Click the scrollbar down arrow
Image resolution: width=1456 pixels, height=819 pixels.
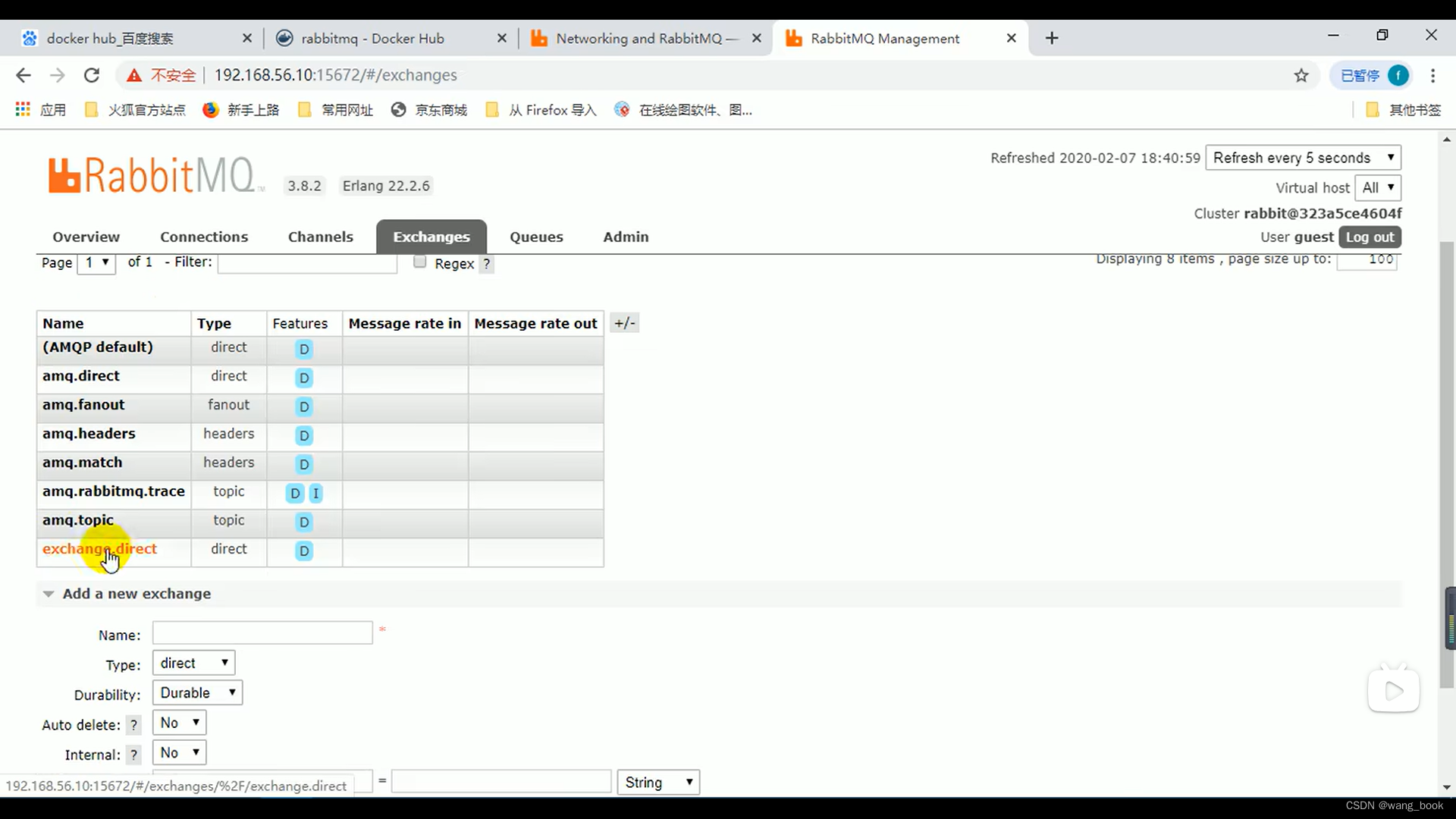(x=1447, y=788)
